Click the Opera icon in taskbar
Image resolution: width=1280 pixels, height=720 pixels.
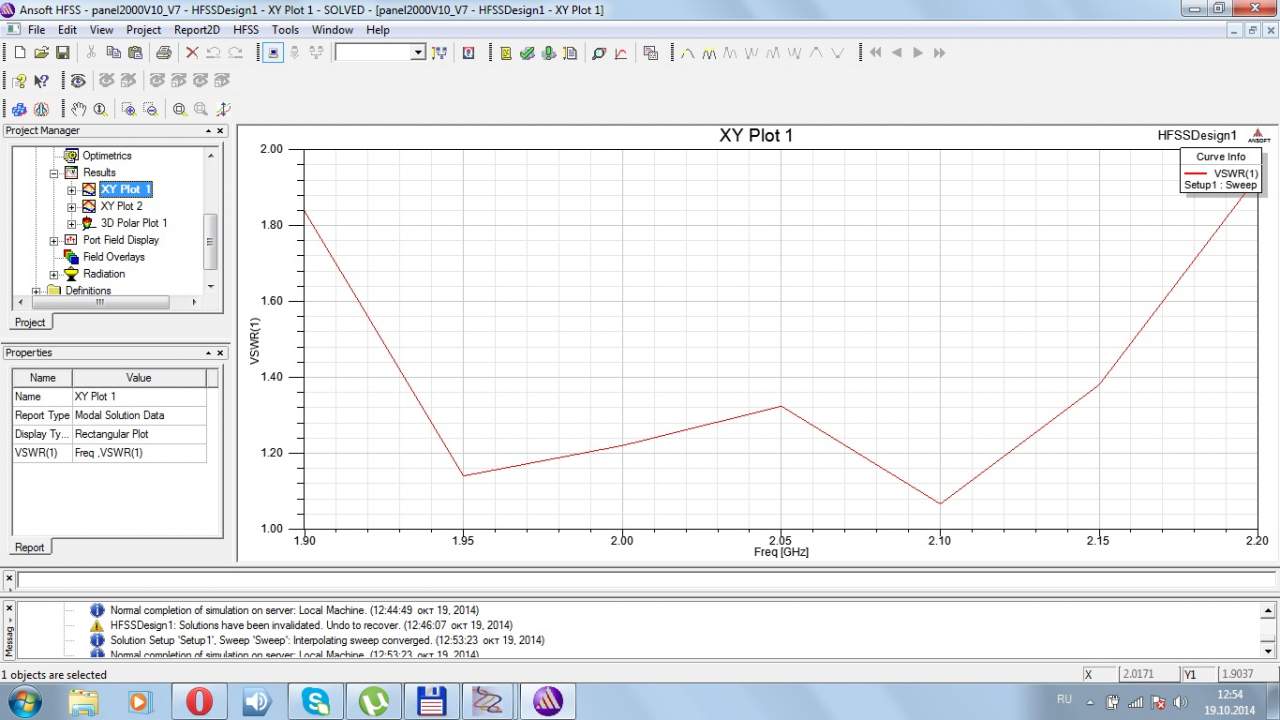199,701
